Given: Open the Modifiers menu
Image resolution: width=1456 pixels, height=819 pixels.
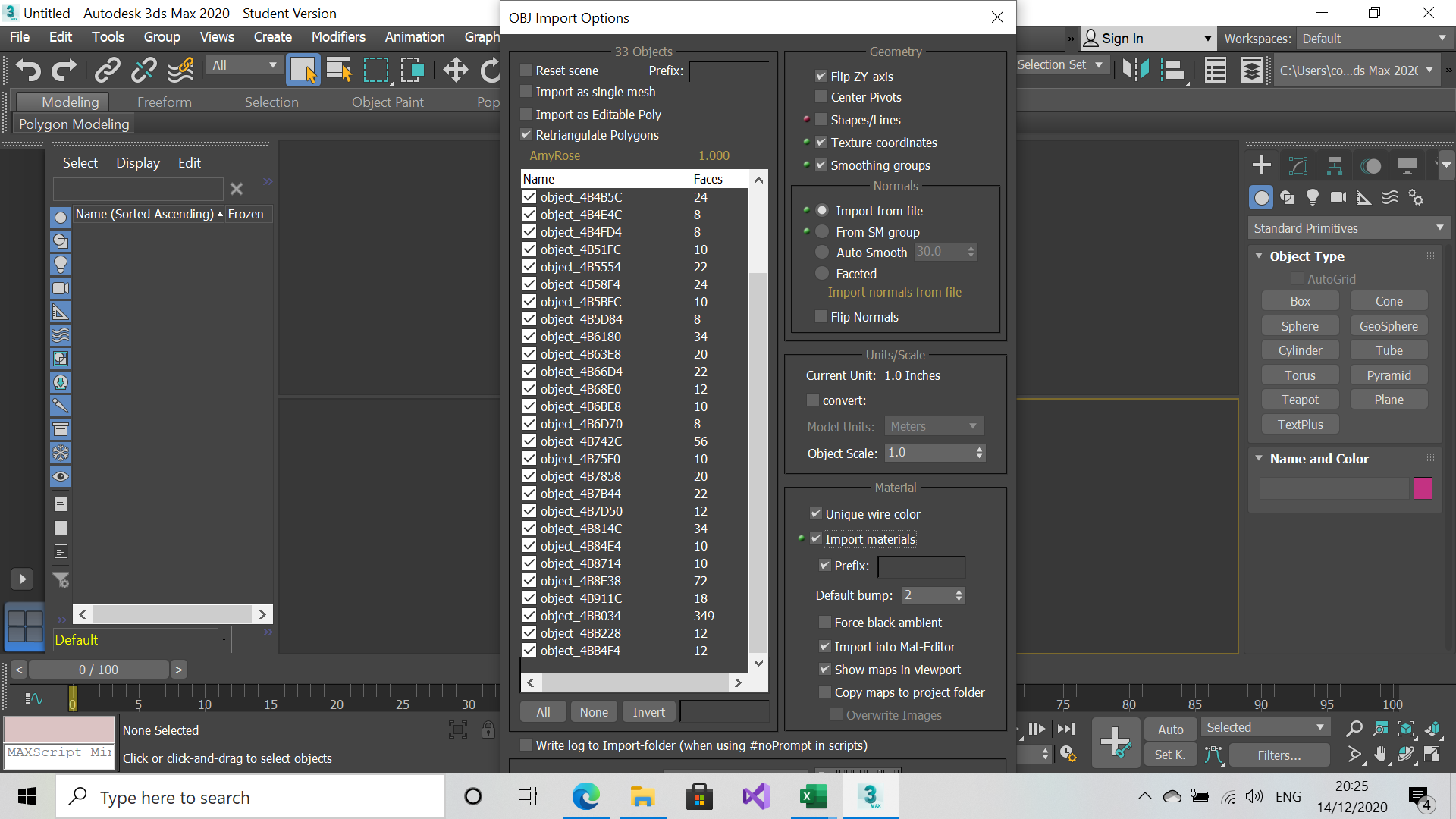Looking at the screenshot, I should 338,36.
